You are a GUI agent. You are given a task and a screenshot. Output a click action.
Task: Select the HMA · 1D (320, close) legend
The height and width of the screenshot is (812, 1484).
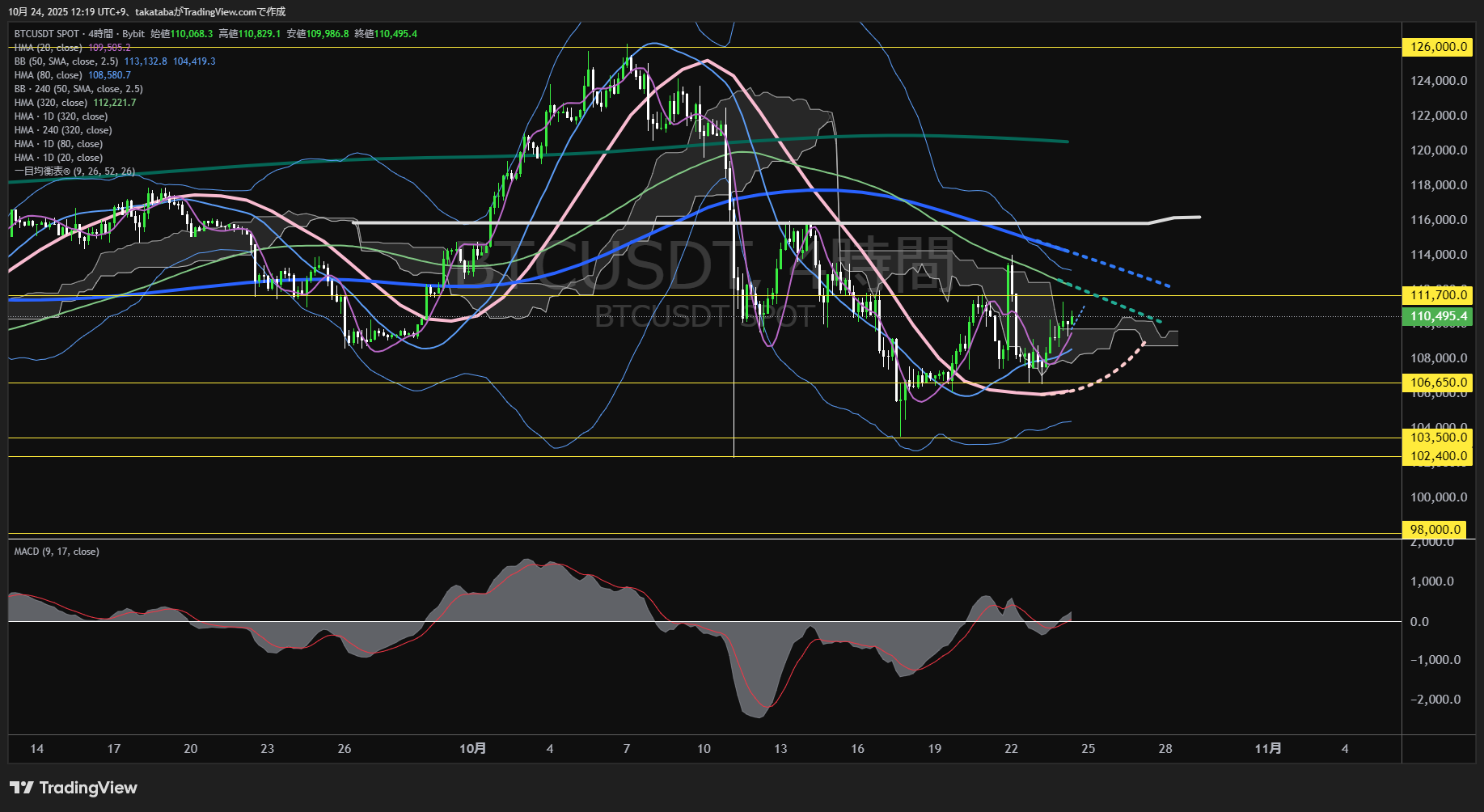(x=61, y=116)
